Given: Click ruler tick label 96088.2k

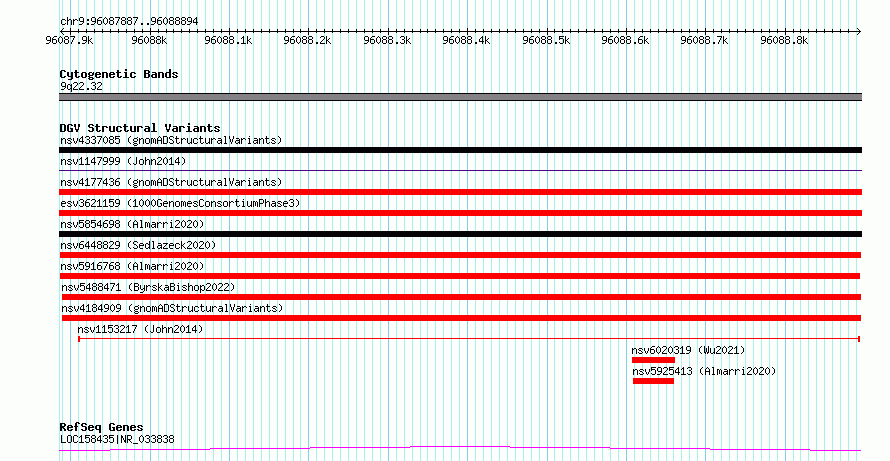Looking at the screenshot, I should [x=308, y=41].
